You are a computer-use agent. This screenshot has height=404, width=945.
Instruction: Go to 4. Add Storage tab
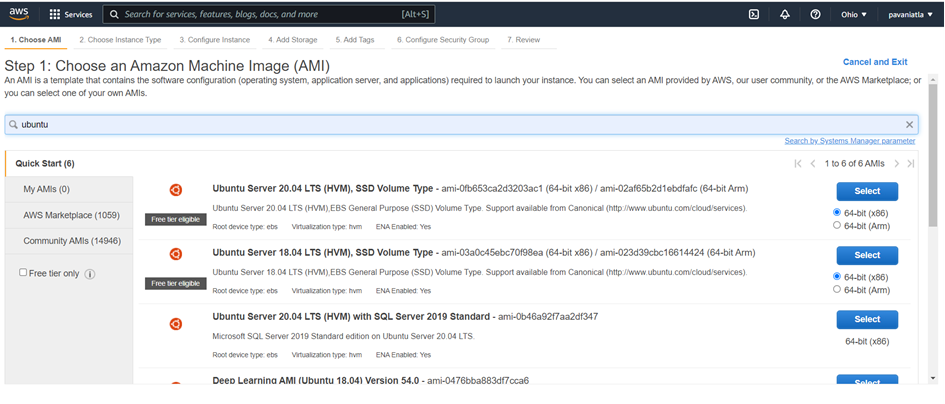[x=293, y=40]
